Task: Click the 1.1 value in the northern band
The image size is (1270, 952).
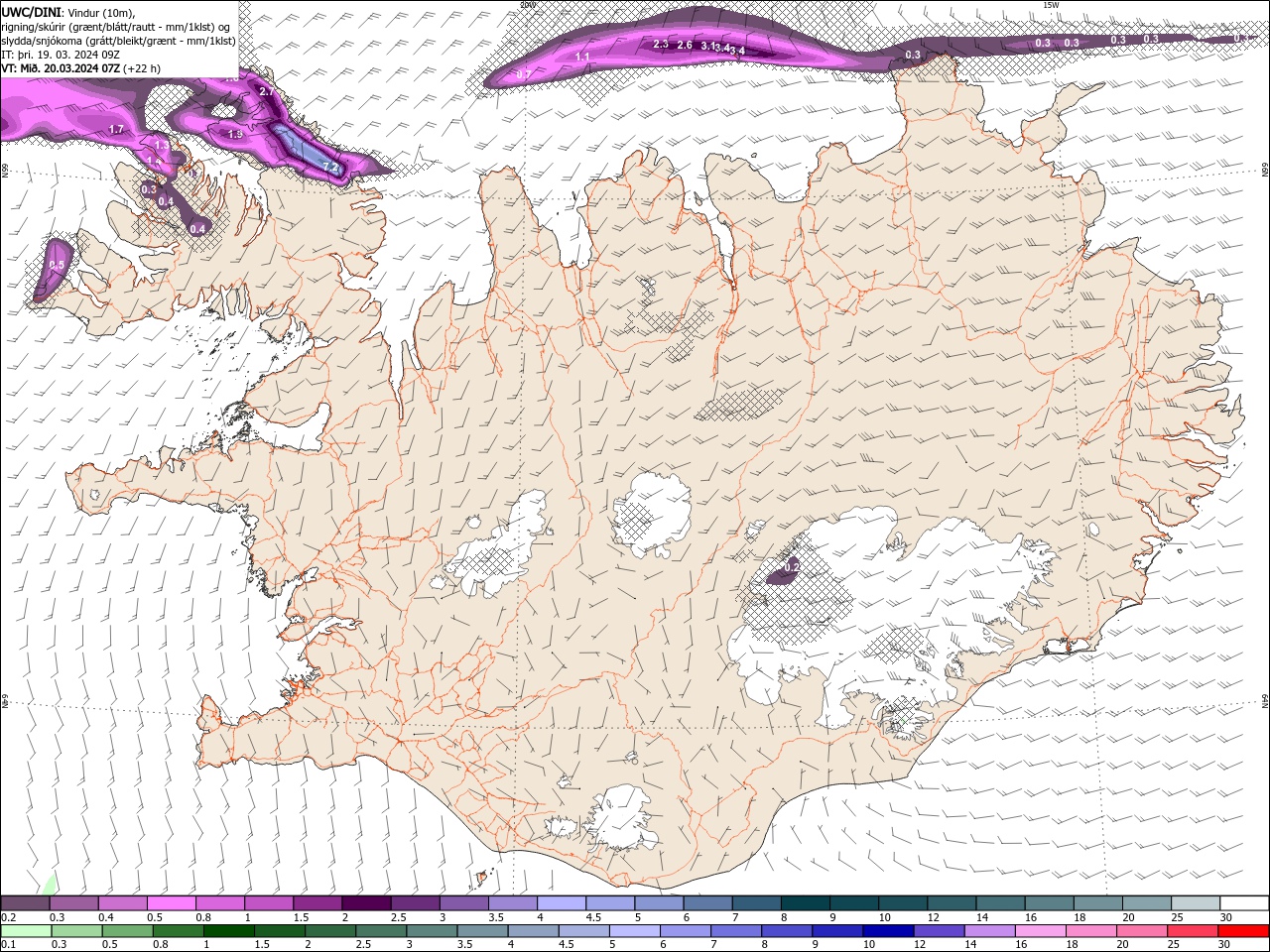Action: coord(582,58)
